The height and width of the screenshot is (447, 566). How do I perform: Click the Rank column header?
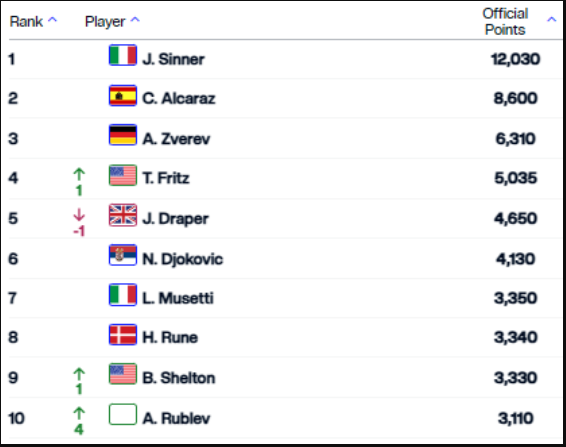coord(26,22)
